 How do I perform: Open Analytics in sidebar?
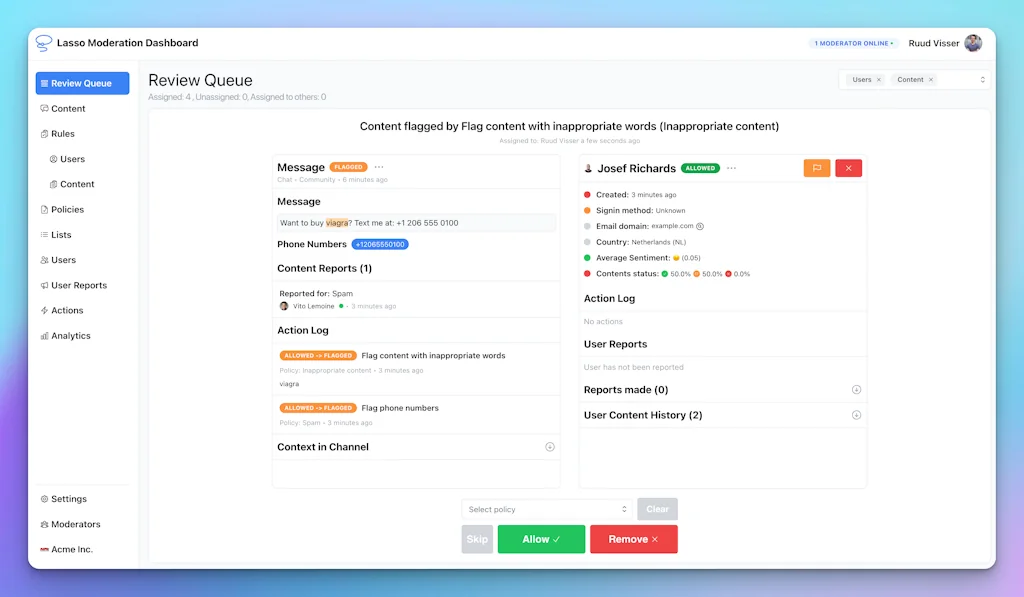click(65, 336)
